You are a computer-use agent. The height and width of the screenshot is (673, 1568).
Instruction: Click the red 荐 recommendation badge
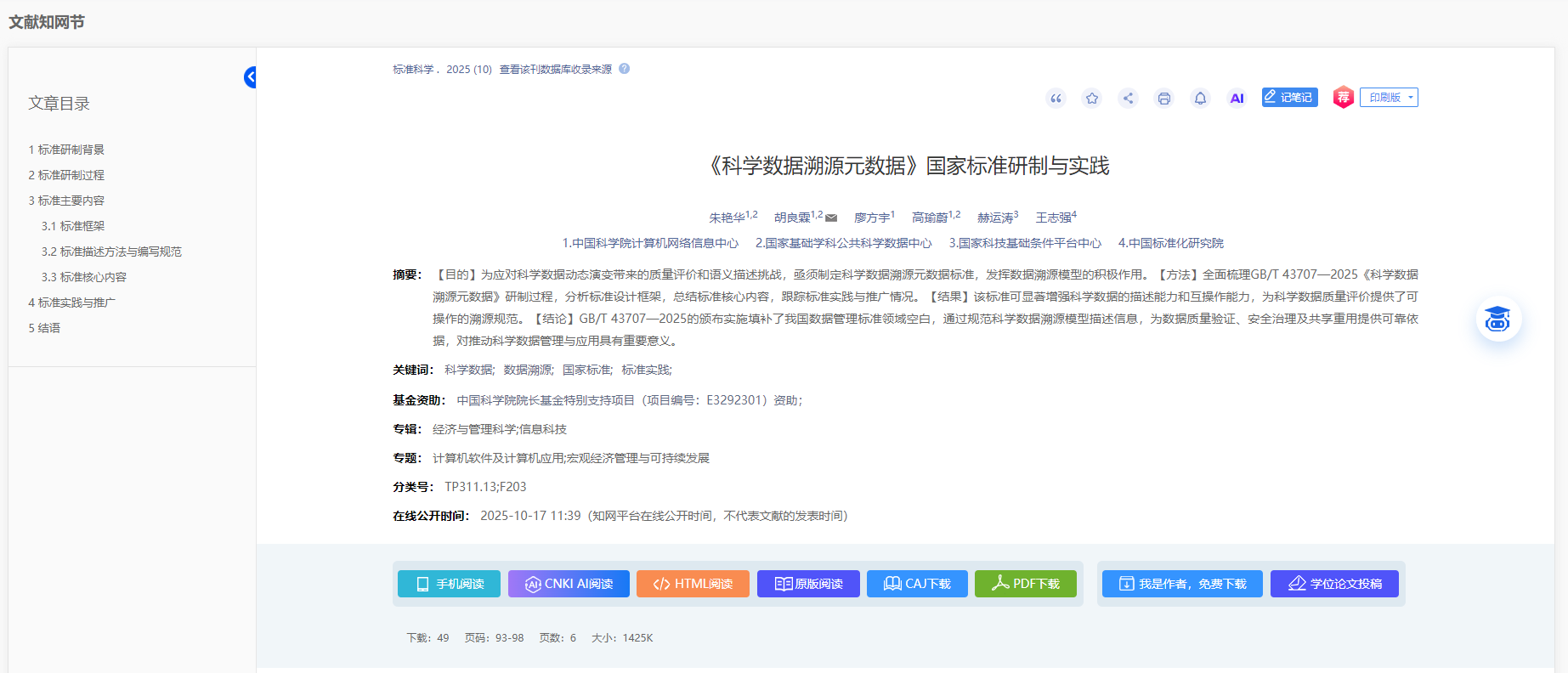tap(1343, 98)
